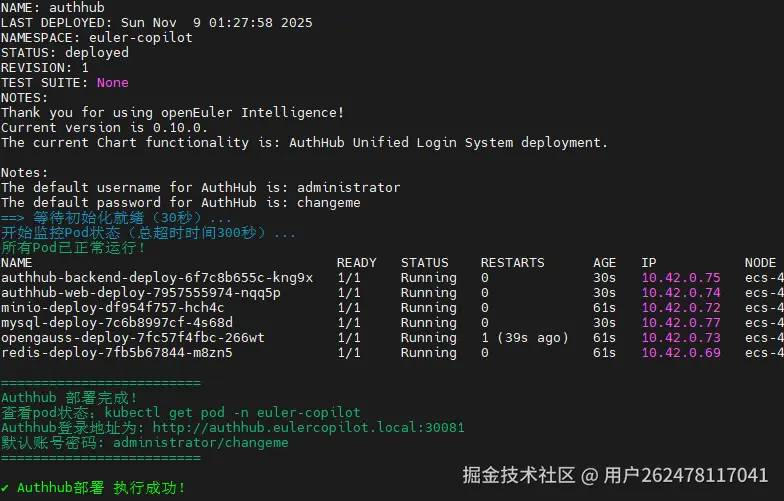Select the mysql-deploy pod name
The width and height of the screenshot is (784, 501).
pos(117,323)
